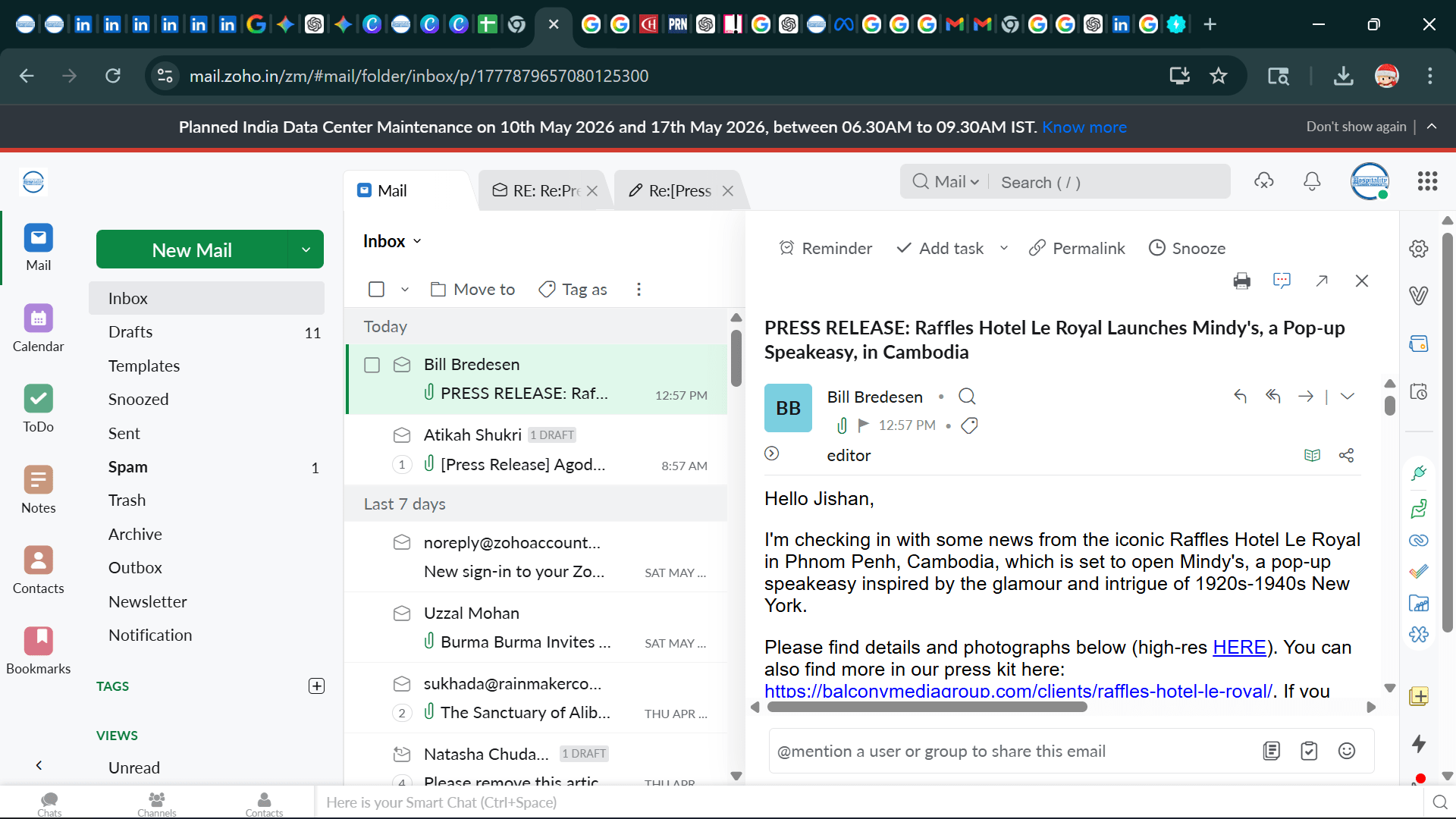Click the Know more maintenance link
The image size is (1456, 819).
(x=1084, y=127)
